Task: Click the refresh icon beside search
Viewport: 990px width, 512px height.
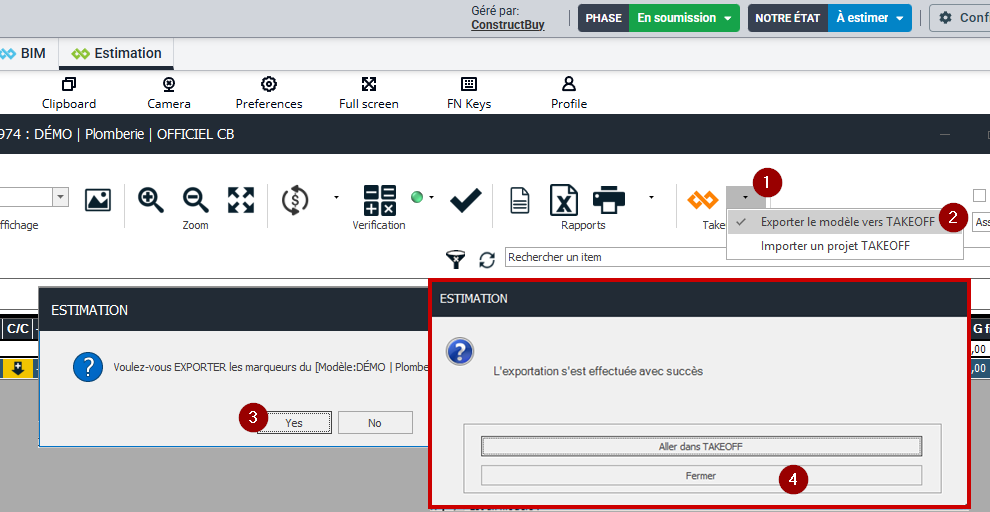Action: (x=487, y=259)
